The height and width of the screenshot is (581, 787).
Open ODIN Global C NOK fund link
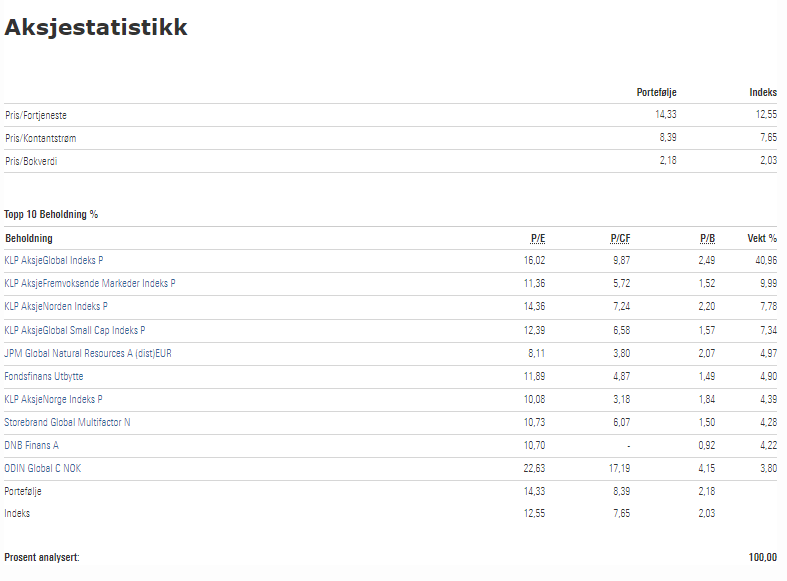click(43, 469)
